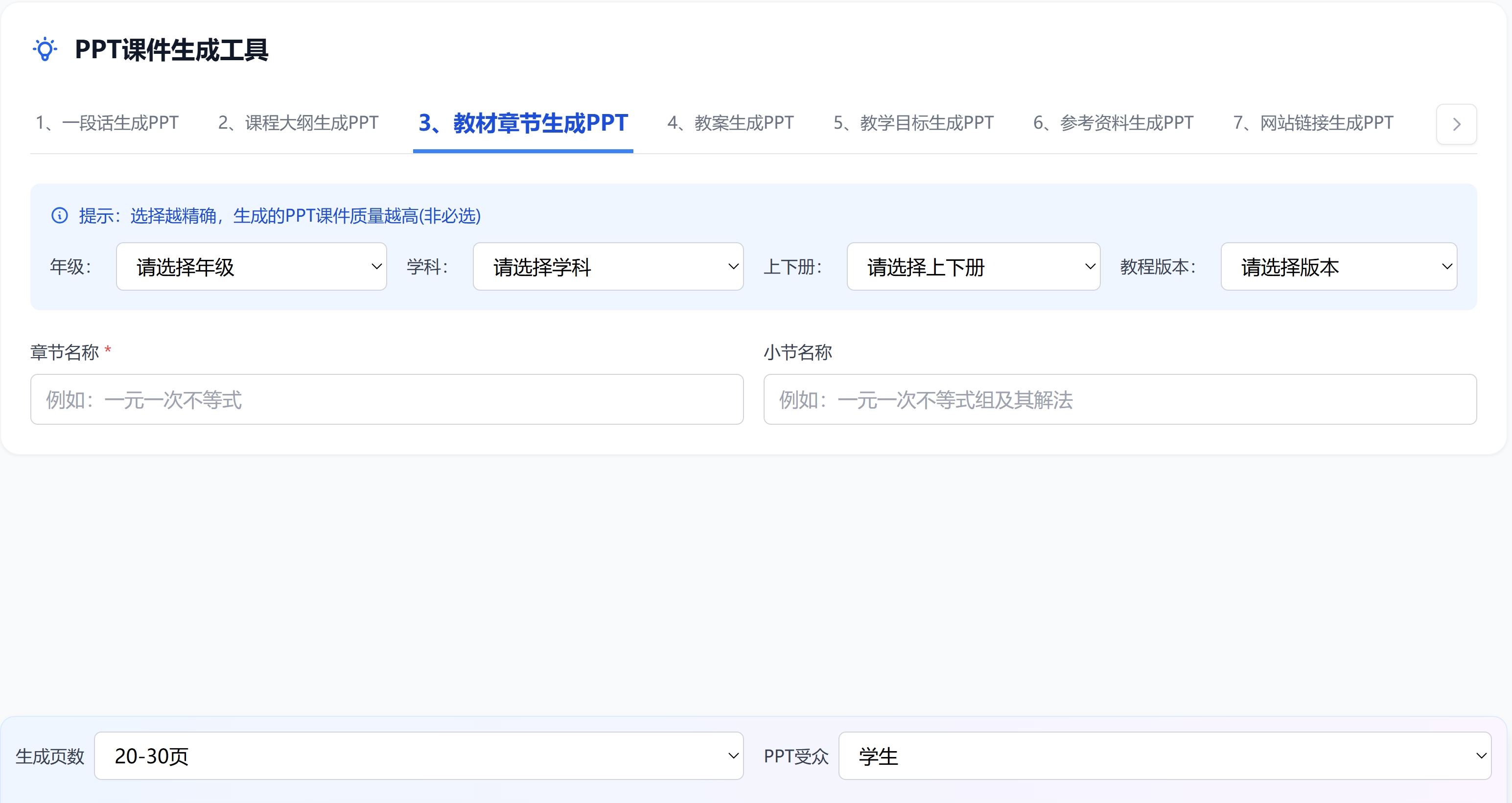
Task: Click the 教程版本： label
Action: click(1158, 267)
